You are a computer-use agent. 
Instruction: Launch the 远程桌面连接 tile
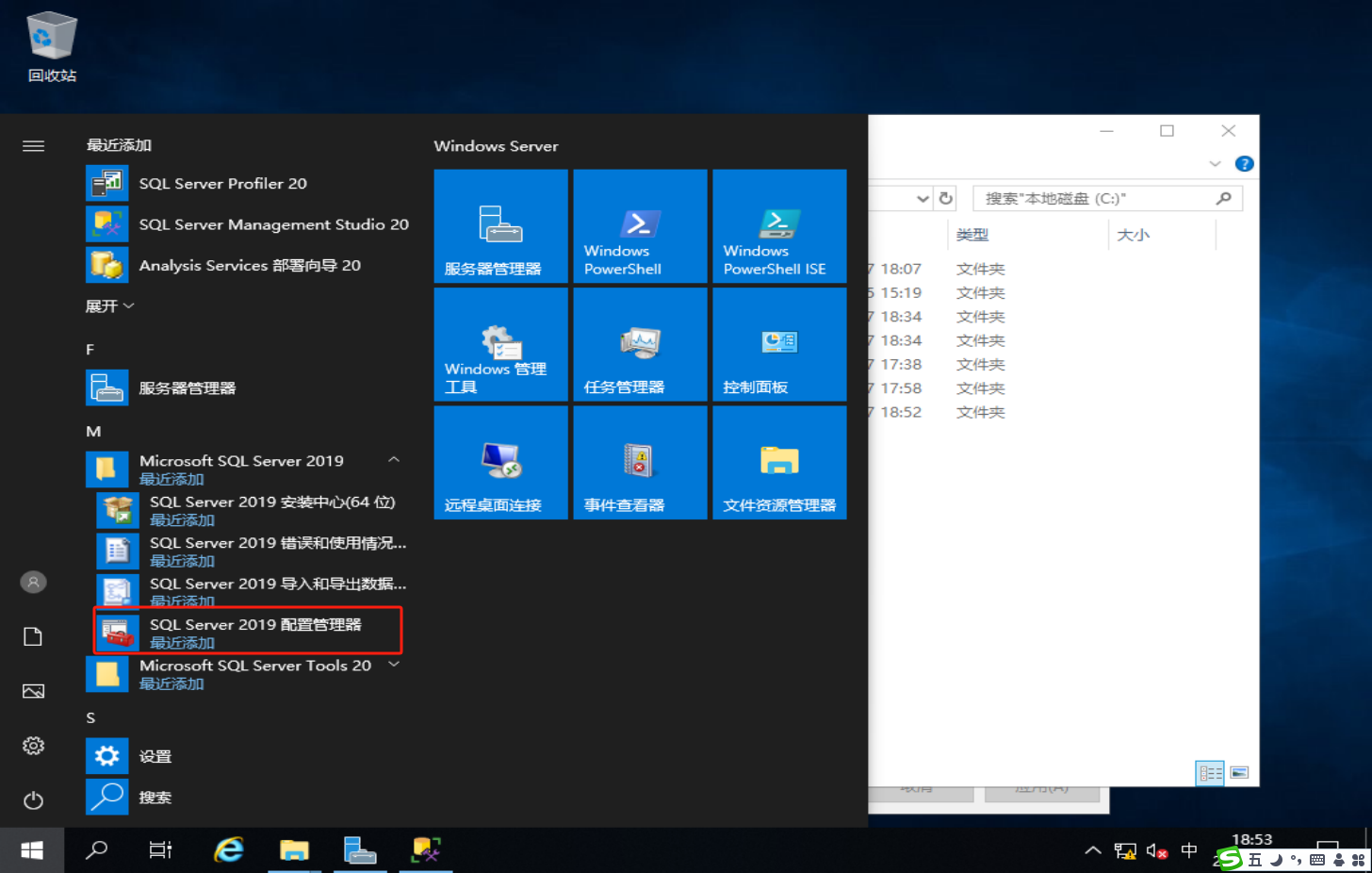click(501, 463)
